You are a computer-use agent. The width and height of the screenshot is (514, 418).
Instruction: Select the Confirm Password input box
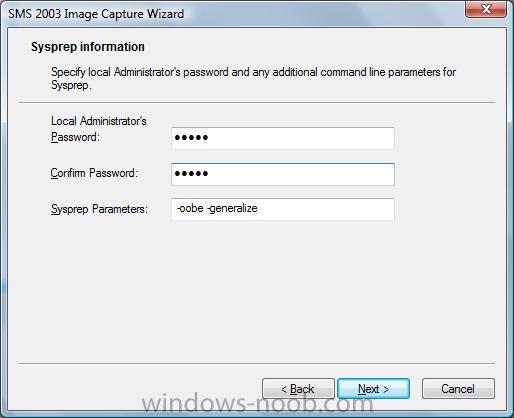(x=283, y=174)
